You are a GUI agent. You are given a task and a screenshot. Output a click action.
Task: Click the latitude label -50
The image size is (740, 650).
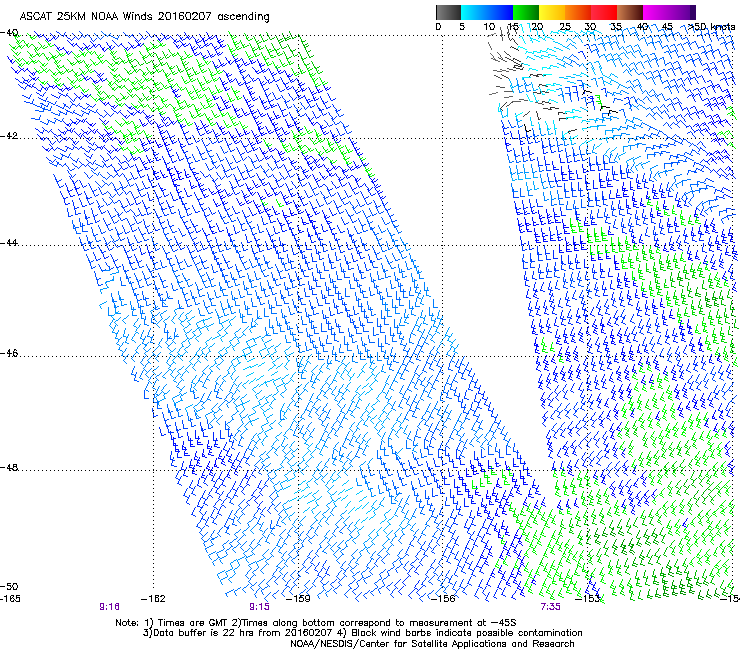tap(10, 587)
